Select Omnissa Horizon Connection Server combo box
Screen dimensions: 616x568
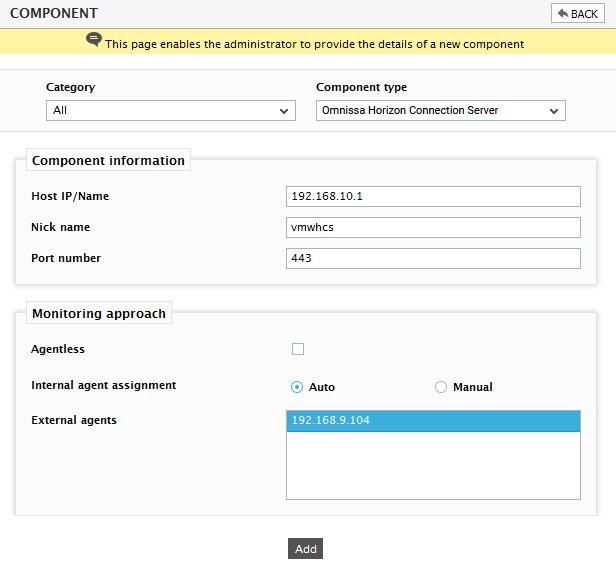click(x=440, y=110)
